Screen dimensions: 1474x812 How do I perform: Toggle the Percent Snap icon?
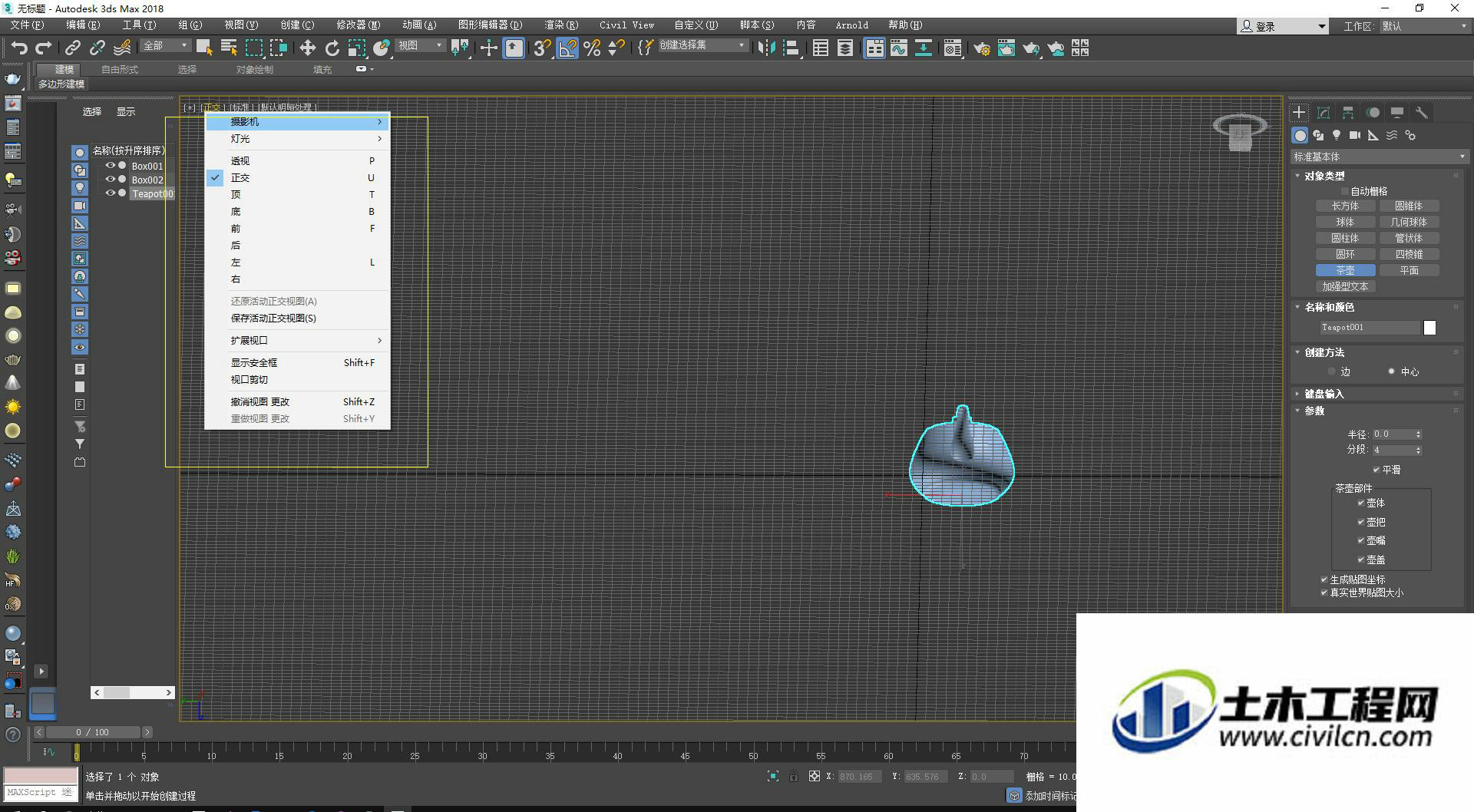pyautogui.click(x=592, y=48)
